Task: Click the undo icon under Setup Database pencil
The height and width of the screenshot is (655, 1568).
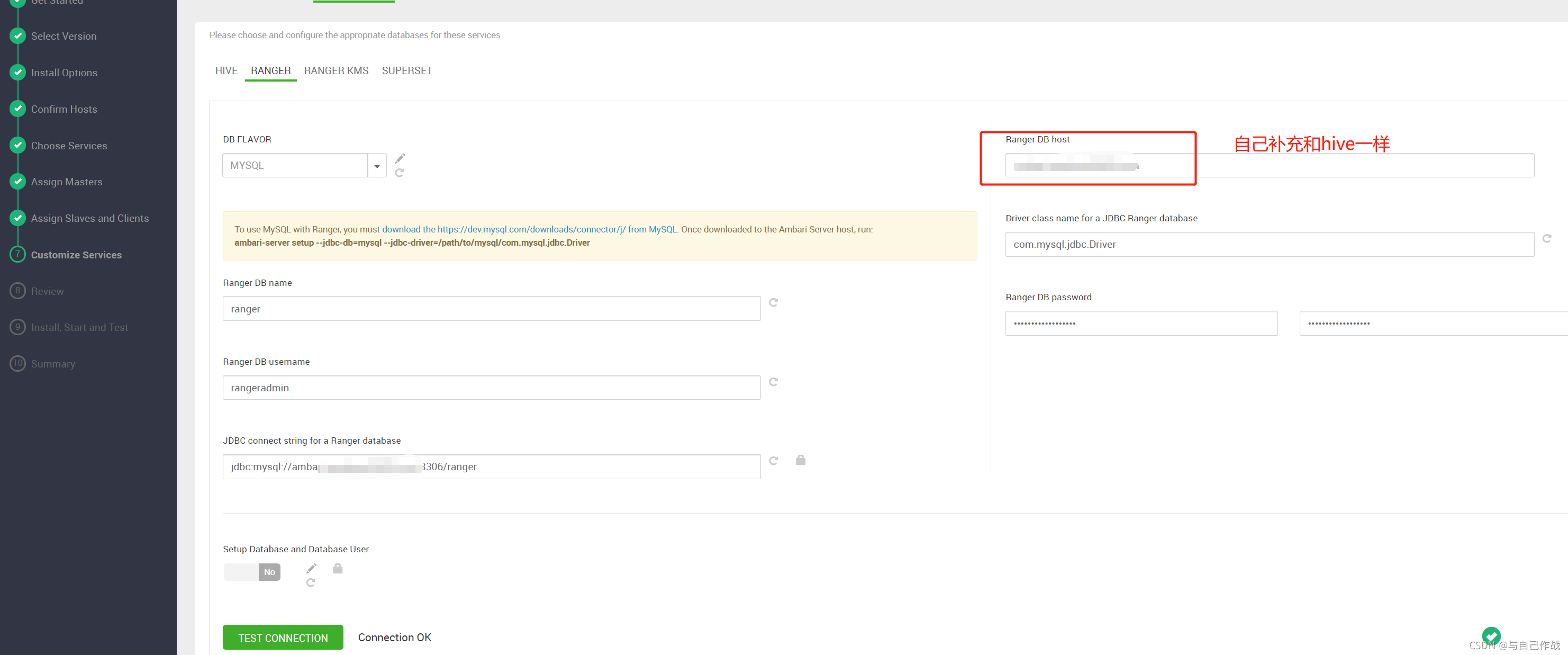Action: 311,583
